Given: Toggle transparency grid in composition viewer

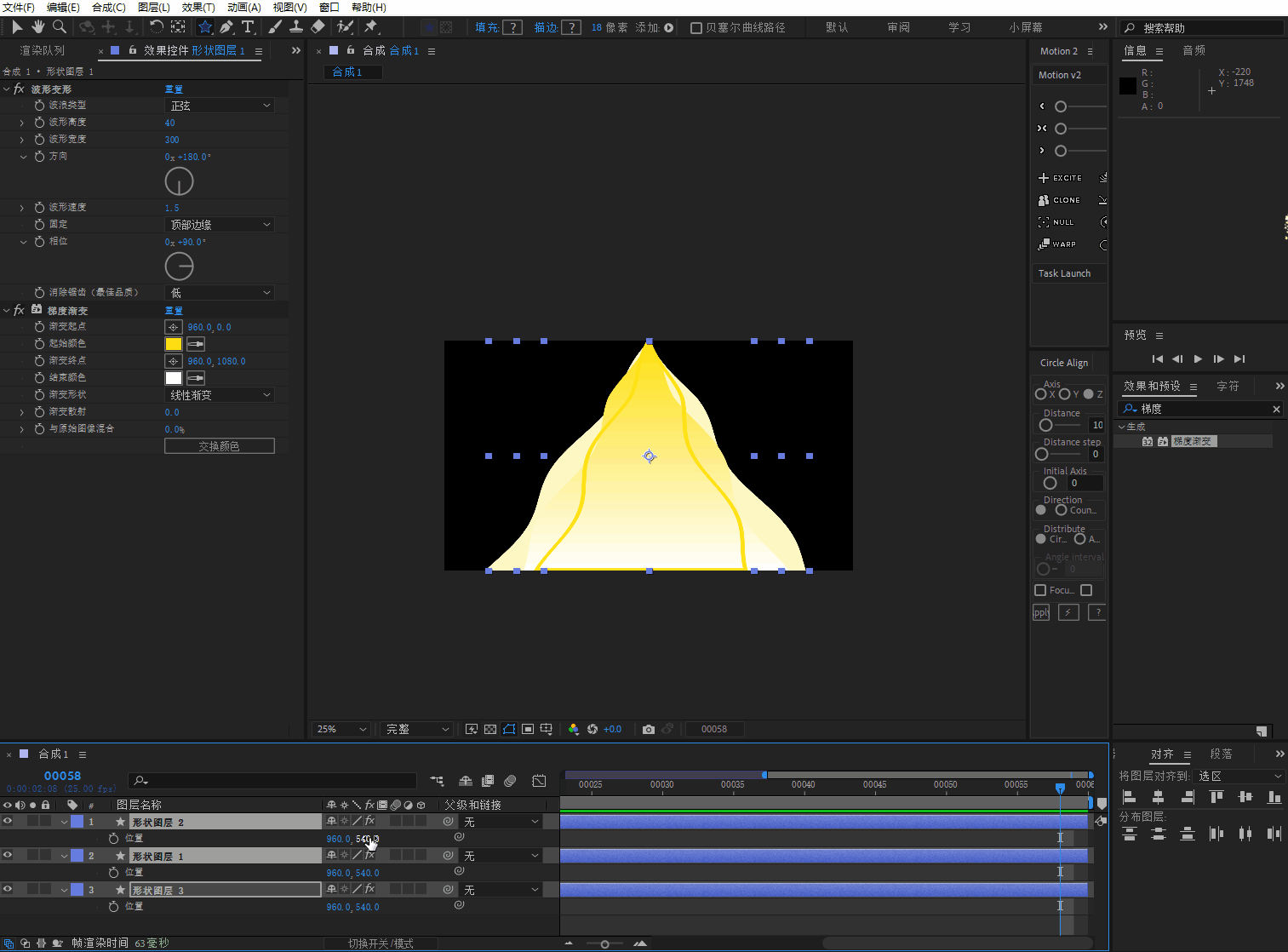Looking at the screenshot, I should point(490,730).
